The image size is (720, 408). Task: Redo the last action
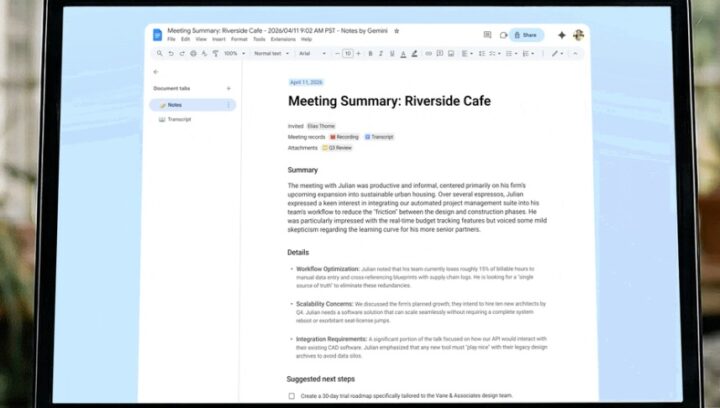pos(182,54)
